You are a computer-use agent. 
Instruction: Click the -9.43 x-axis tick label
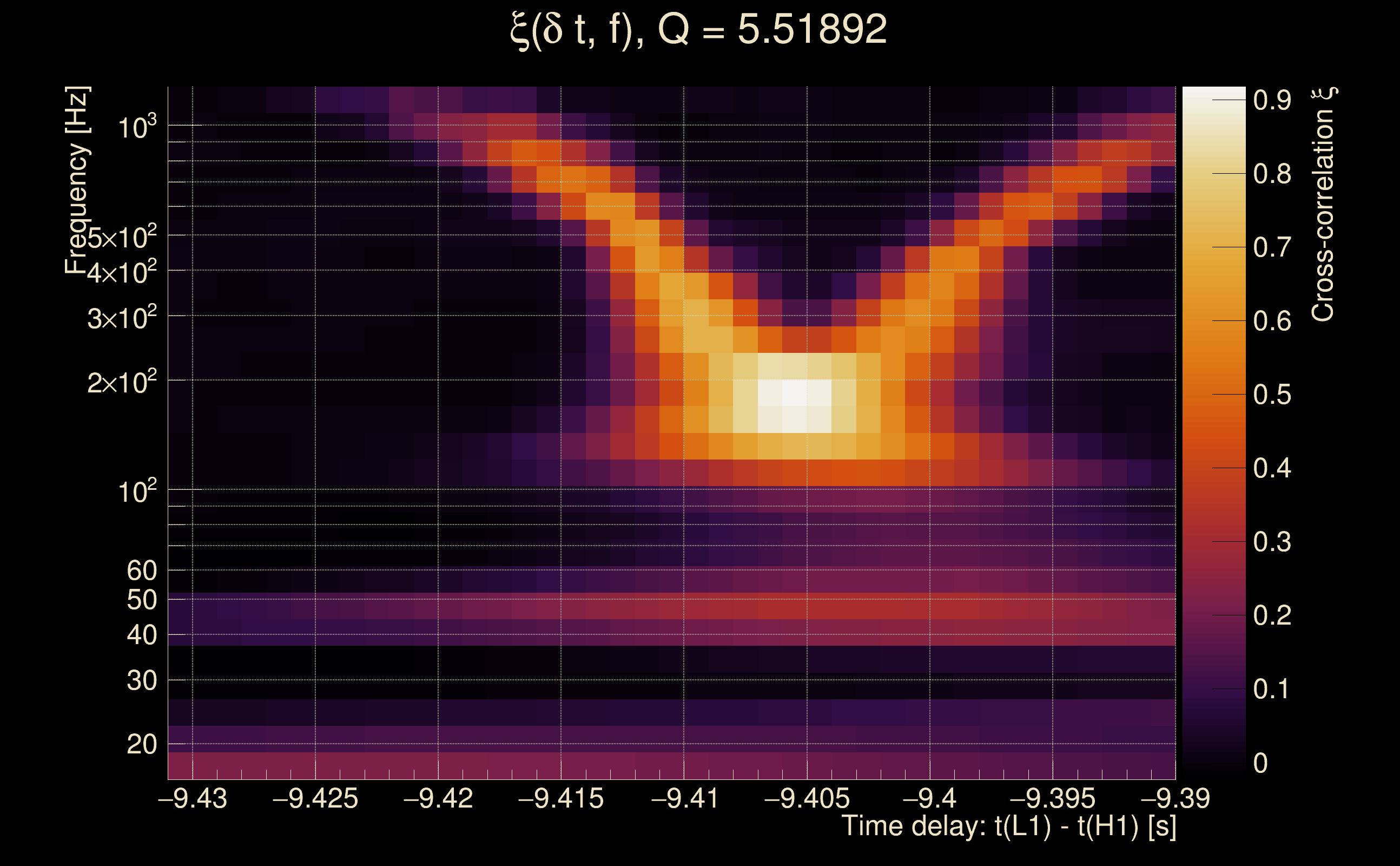tap(193, 799)
